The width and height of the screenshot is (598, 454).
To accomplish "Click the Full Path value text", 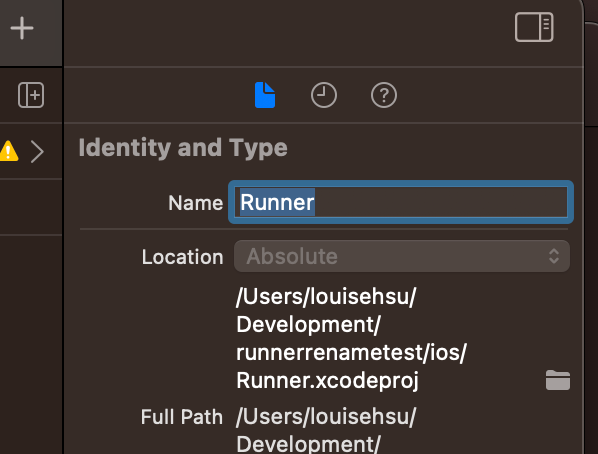I will [326, 430].
